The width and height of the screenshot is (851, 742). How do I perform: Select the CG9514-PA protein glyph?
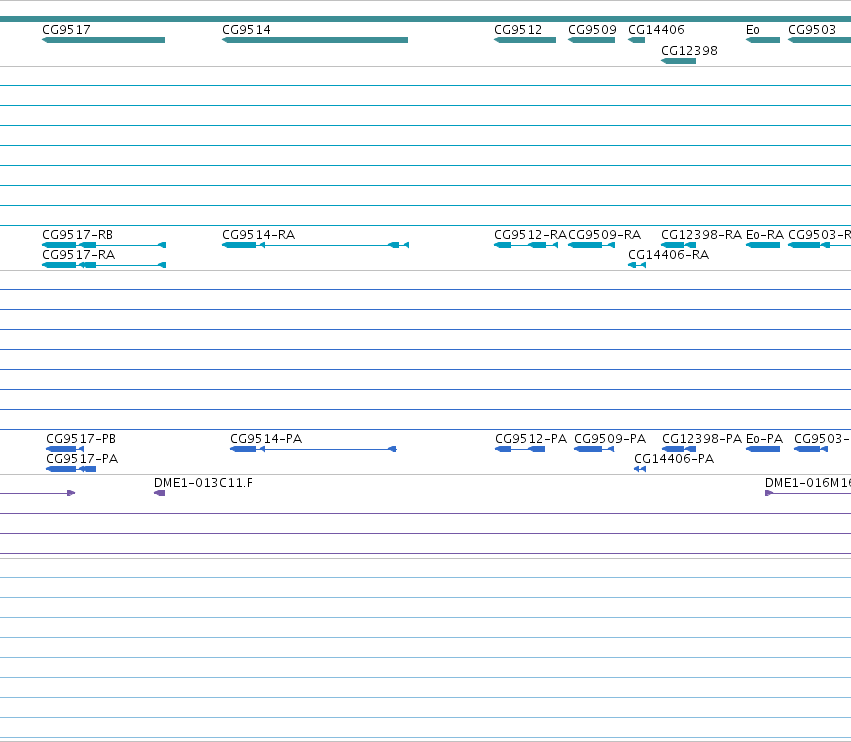click(x=313, y=449)
